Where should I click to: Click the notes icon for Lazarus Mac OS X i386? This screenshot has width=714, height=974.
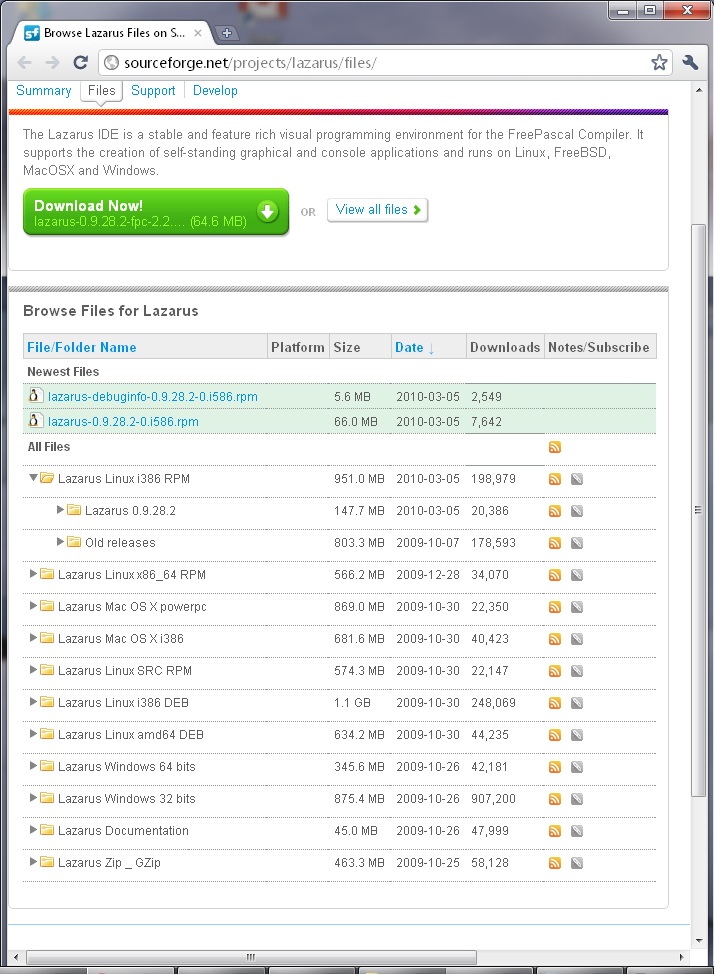click(x=576, y=639)
